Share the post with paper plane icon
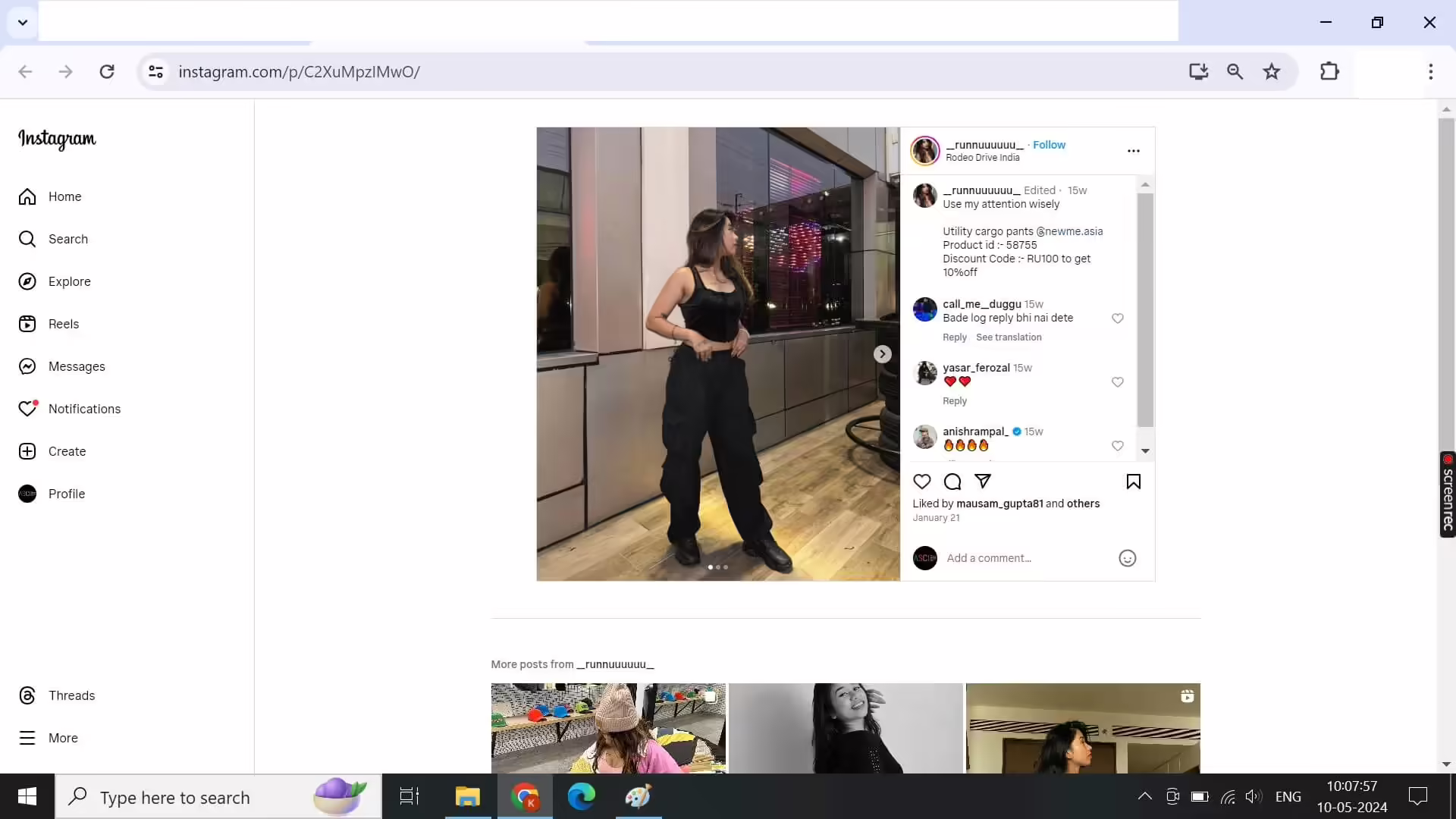This screenshot has width=1456, height=819. point(983,482)
